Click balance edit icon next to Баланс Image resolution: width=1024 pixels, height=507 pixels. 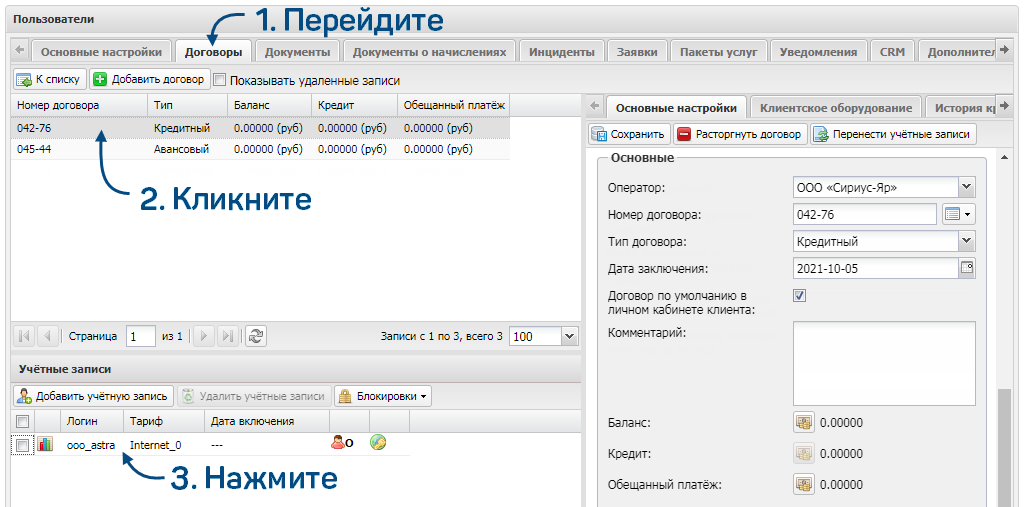pos(803,423)
